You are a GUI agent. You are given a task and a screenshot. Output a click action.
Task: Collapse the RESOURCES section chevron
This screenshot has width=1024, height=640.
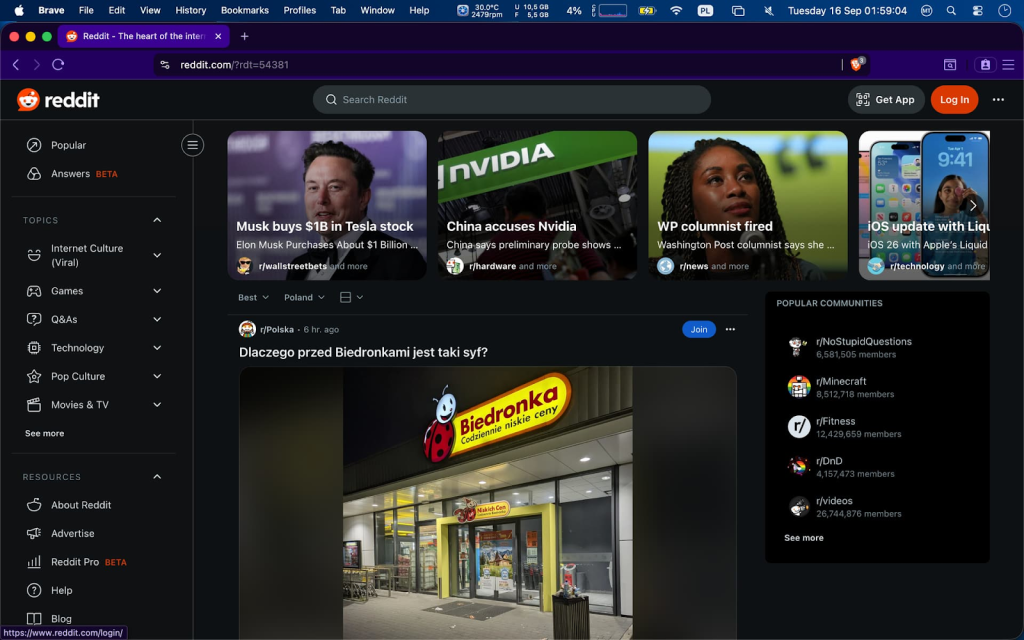coord(157,477)
